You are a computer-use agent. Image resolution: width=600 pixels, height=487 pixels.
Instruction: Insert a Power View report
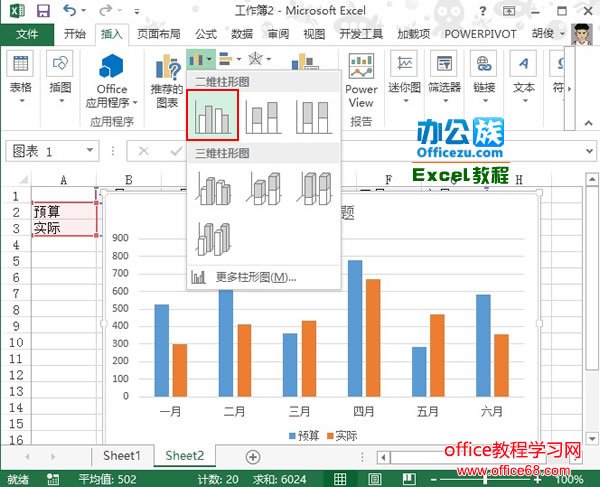pos(361,79)
